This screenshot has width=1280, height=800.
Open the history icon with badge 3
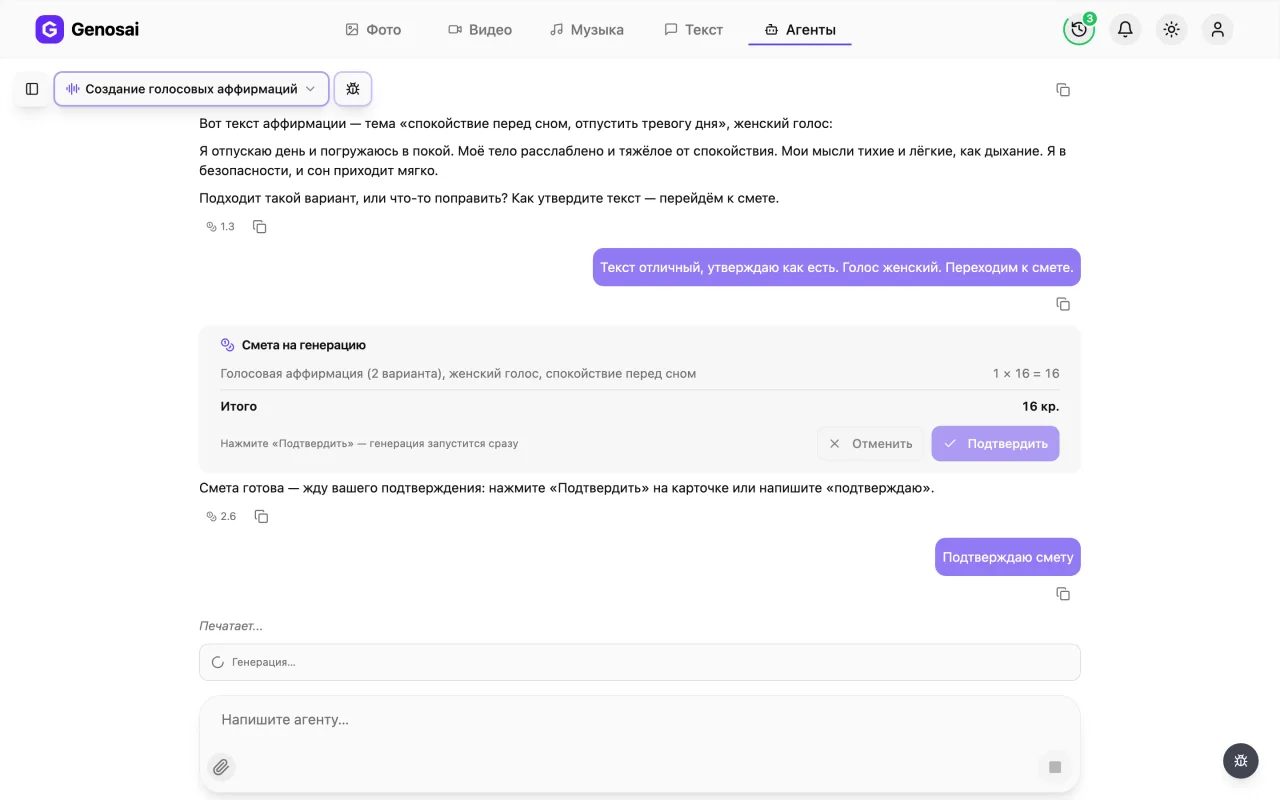tap(1079, 29)
